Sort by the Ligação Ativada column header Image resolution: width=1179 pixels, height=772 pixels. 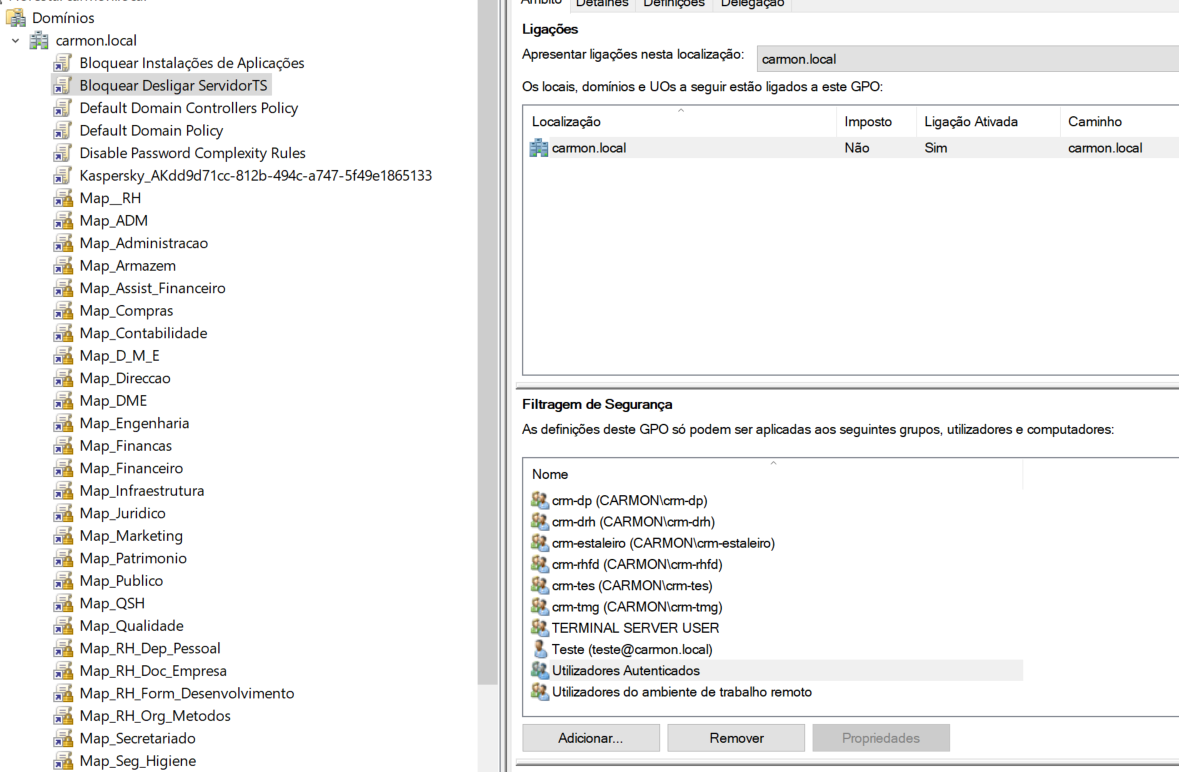click(988, 122)
